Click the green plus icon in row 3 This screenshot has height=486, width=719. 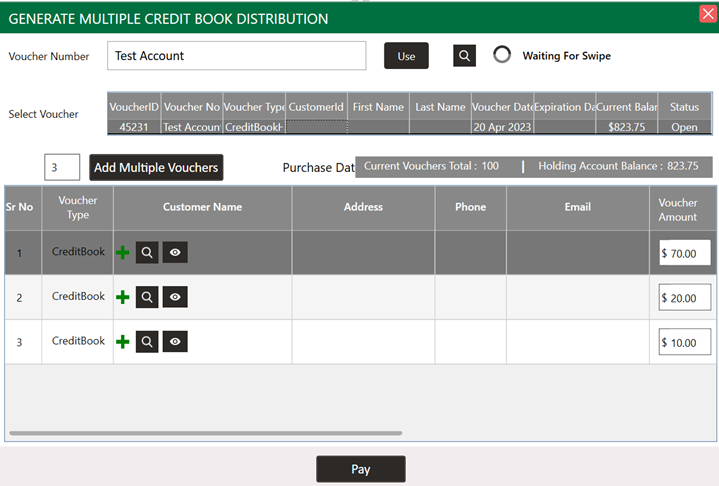122,342
